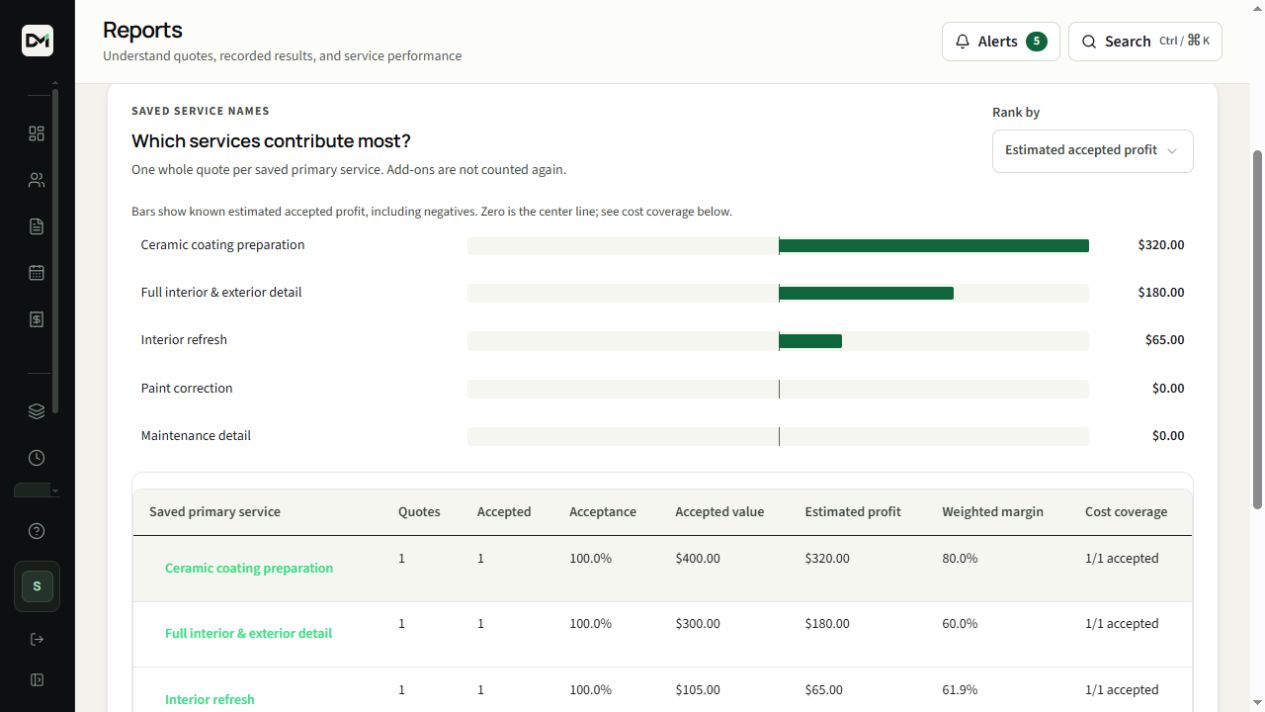Click the page vertical scrollbar
The height and width of the screenshot is (712, 1265).
coord(1257,330)
